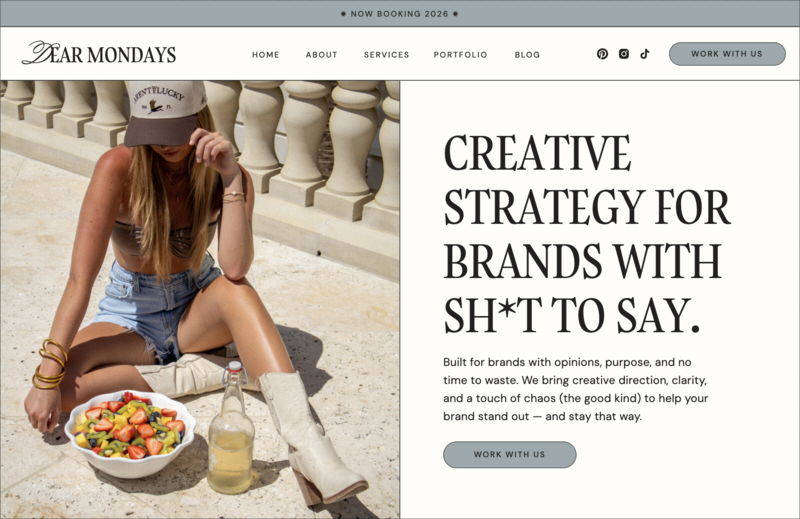Click the Built for brands paragraph
Viewport: 800px width, 519px height.
(576, 389)
